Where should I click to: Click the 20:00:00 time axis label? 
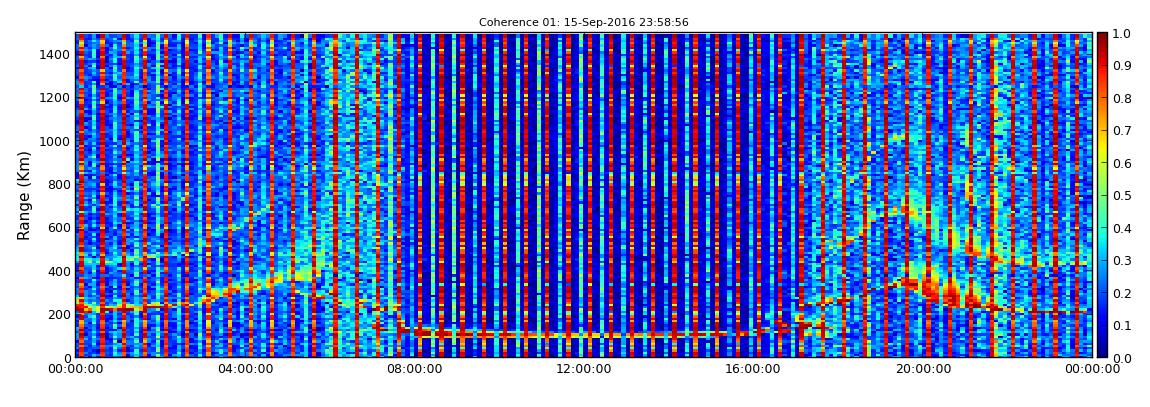923,369
